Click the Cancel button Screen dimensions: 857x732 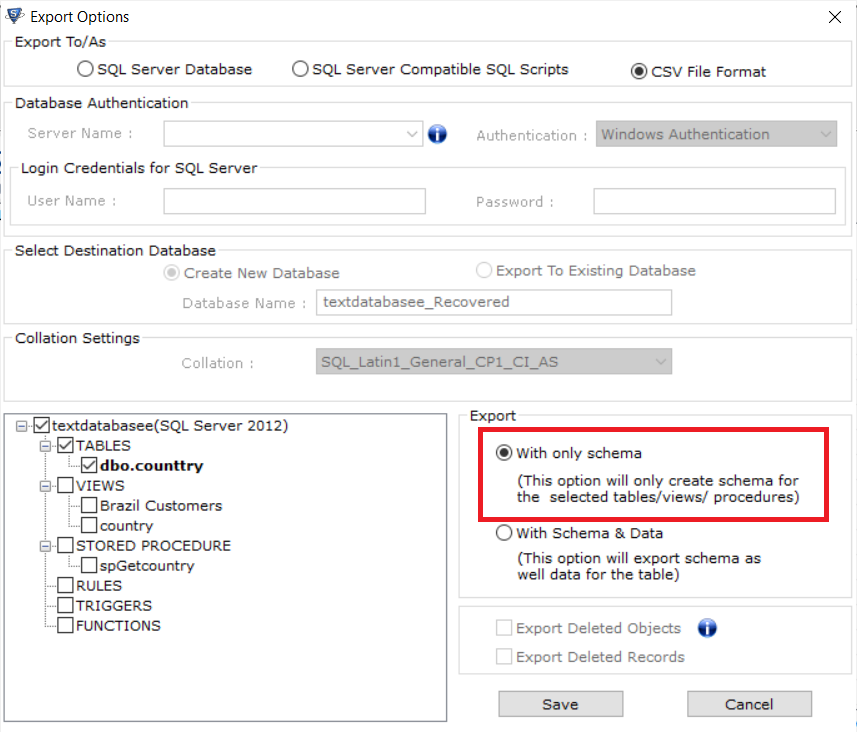coord(749,704)
